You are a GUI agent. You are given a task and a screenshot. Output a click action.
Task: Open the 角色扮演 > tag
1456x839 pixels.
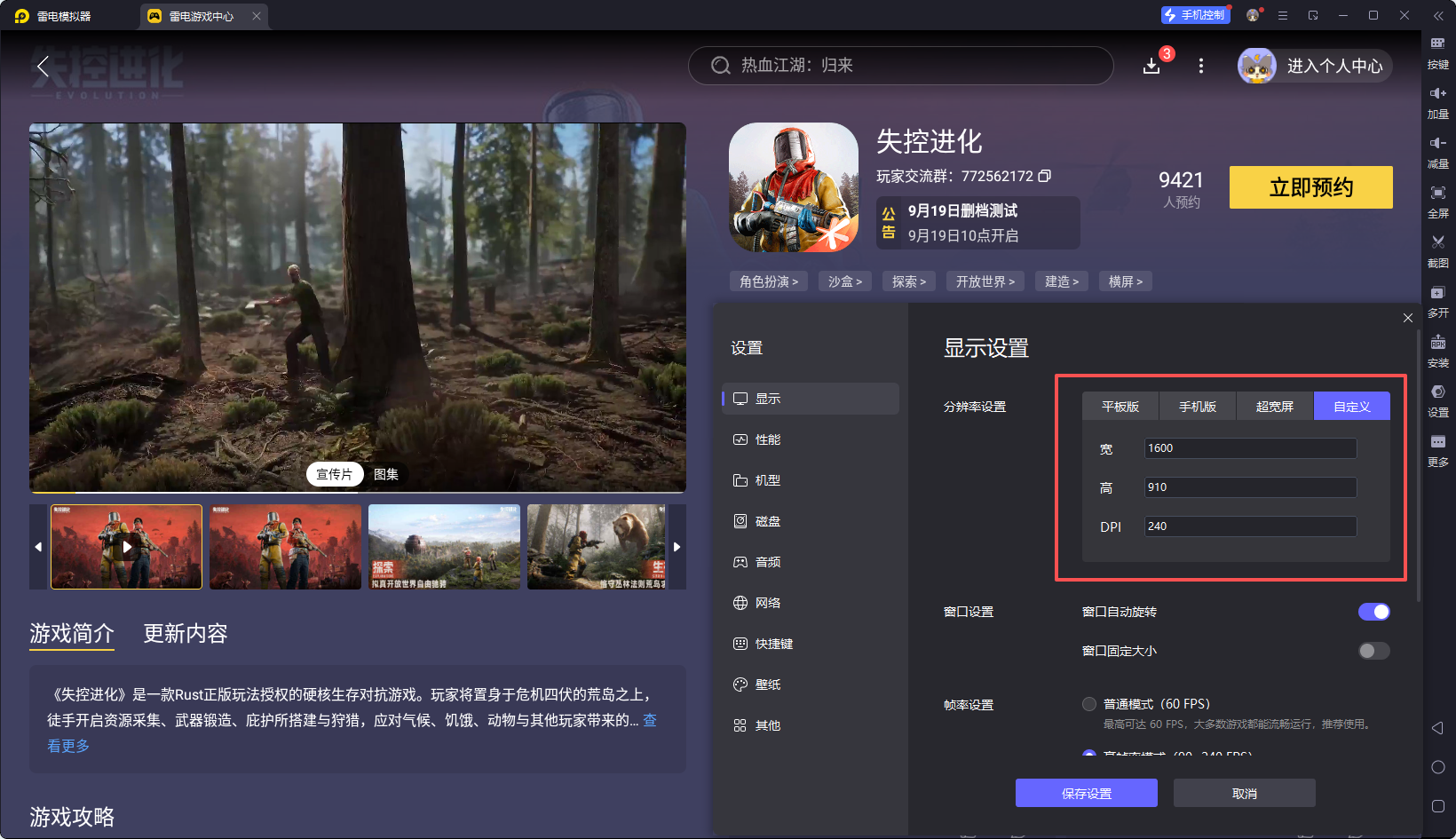[769, 281]
